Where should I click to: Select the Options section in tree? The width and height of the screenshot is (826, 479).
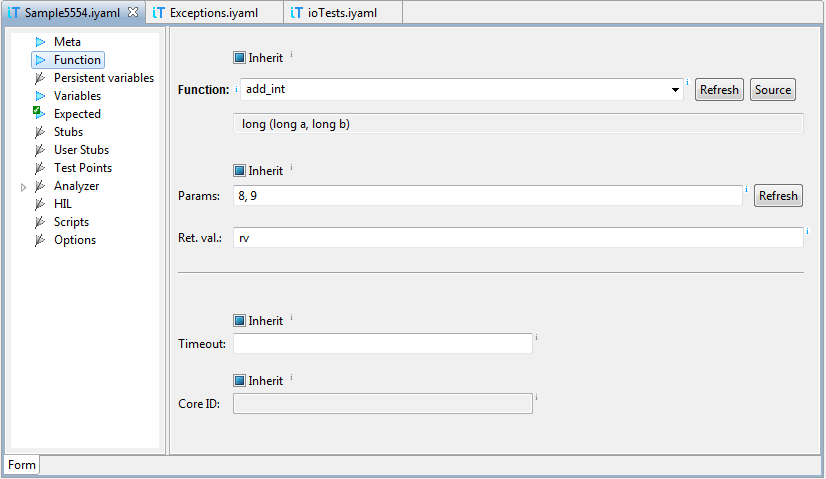point(75,240)
